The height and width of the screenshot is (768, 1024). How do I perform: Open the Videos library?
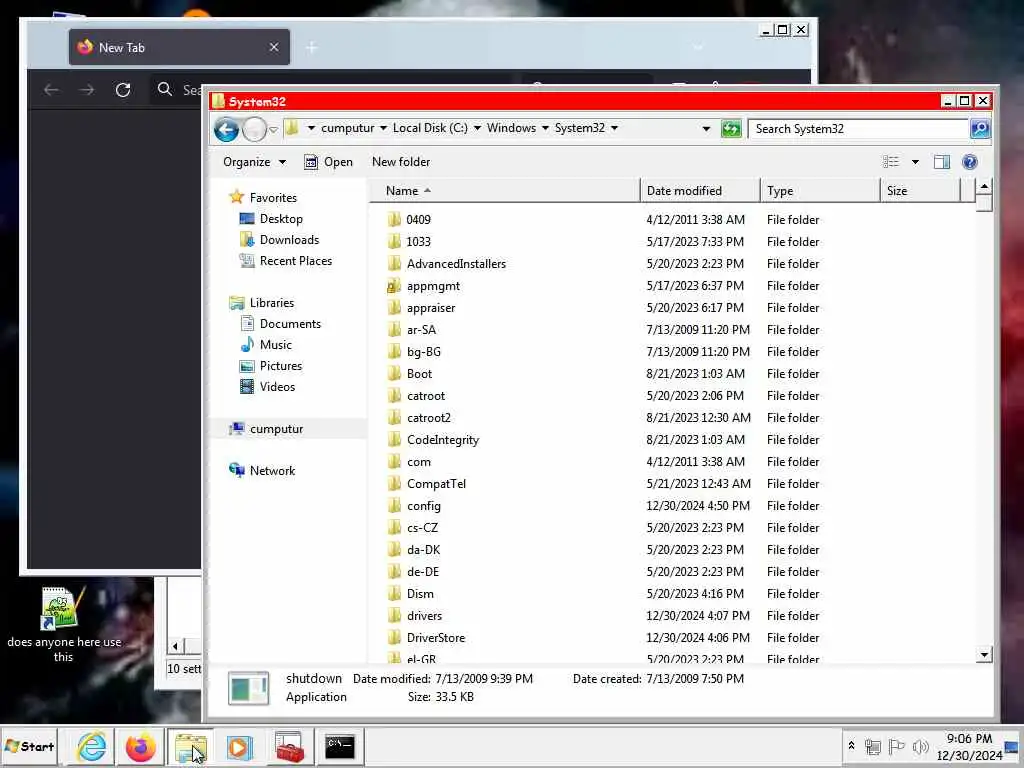click(x=277, y=387)
